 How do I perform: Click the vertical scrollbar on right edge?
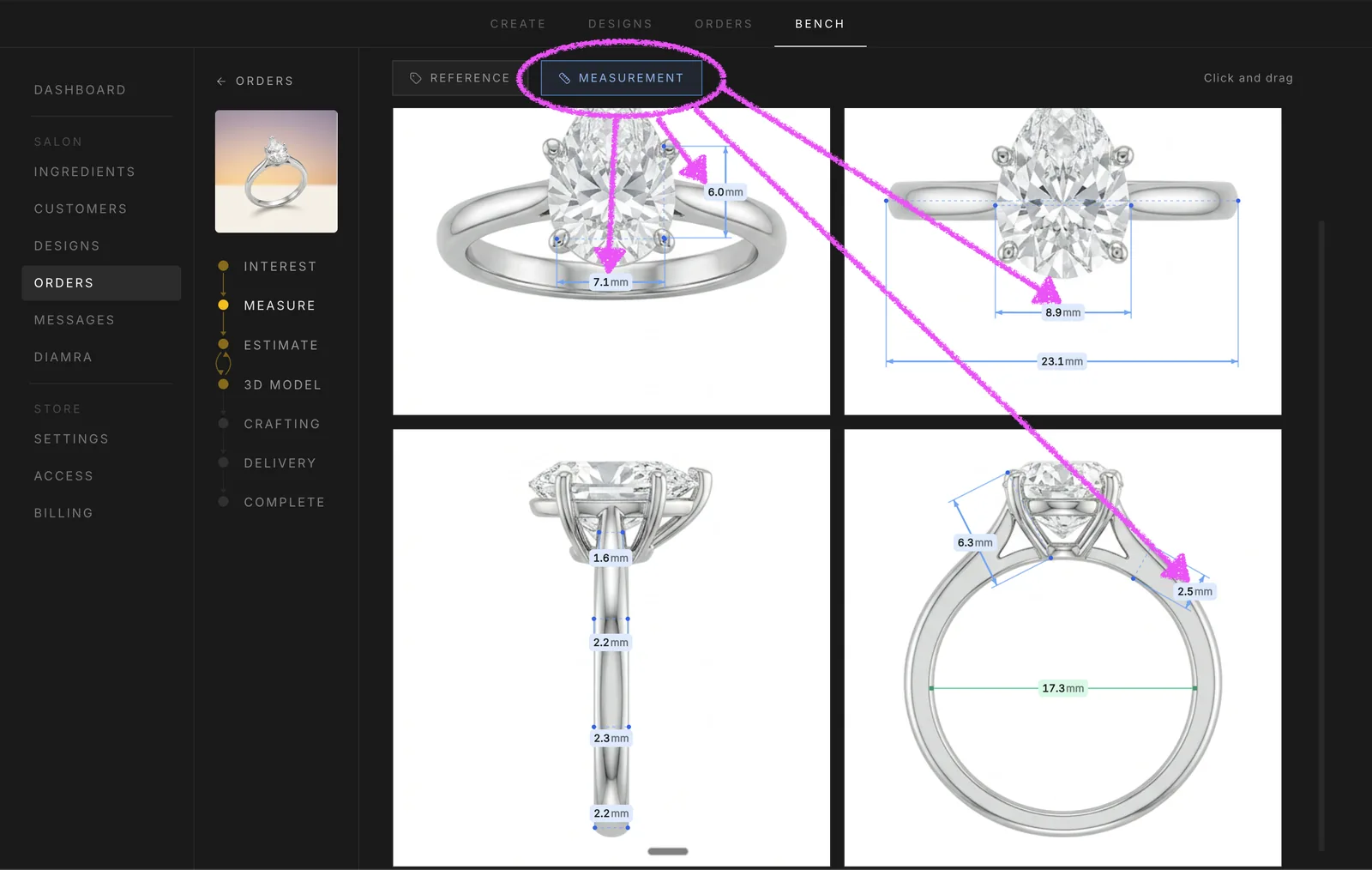(x=1321, y=532)
